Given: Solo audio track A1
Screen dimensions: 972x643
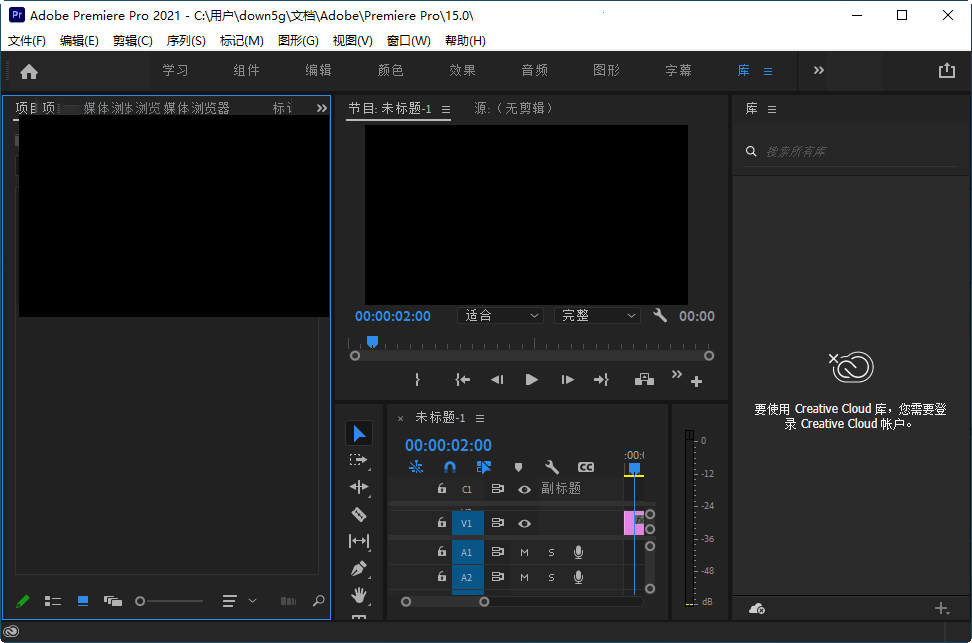Looking at the screenshot, I should (x=551, y=552).
